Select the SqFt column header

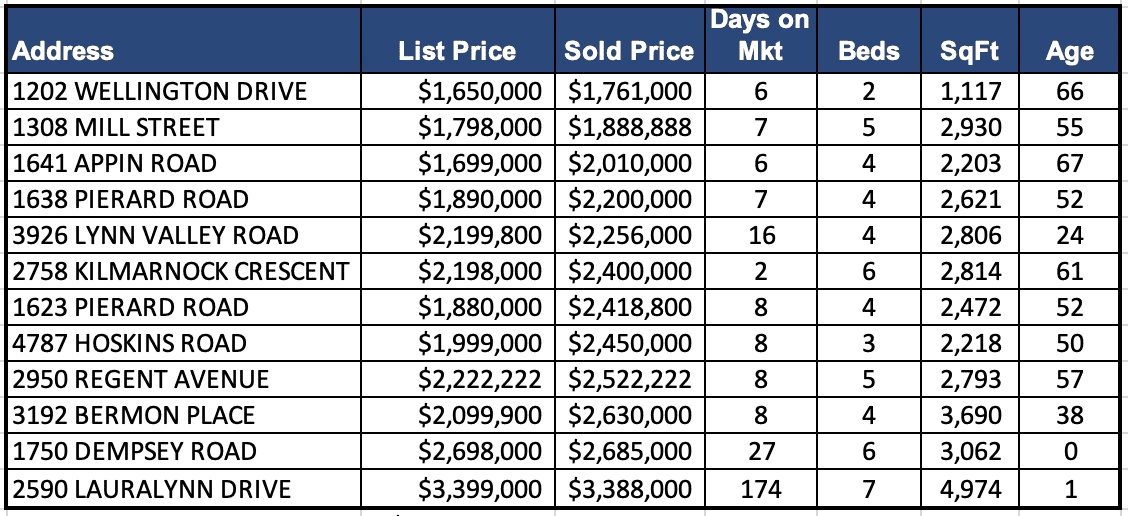tap(971, 51)
